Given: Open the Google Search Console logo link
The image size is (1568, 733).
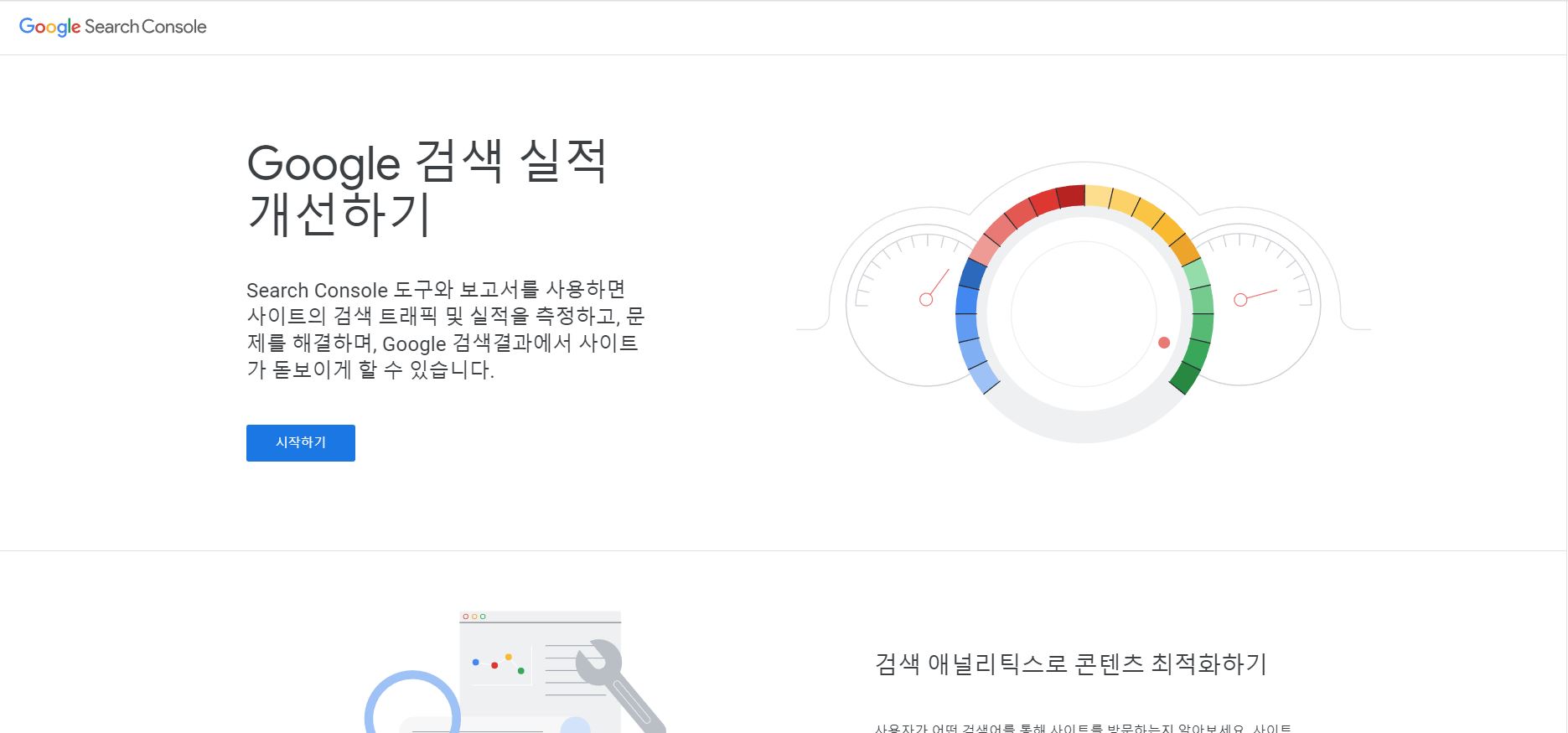Looking at the screenshot, I should click(113, 27).
